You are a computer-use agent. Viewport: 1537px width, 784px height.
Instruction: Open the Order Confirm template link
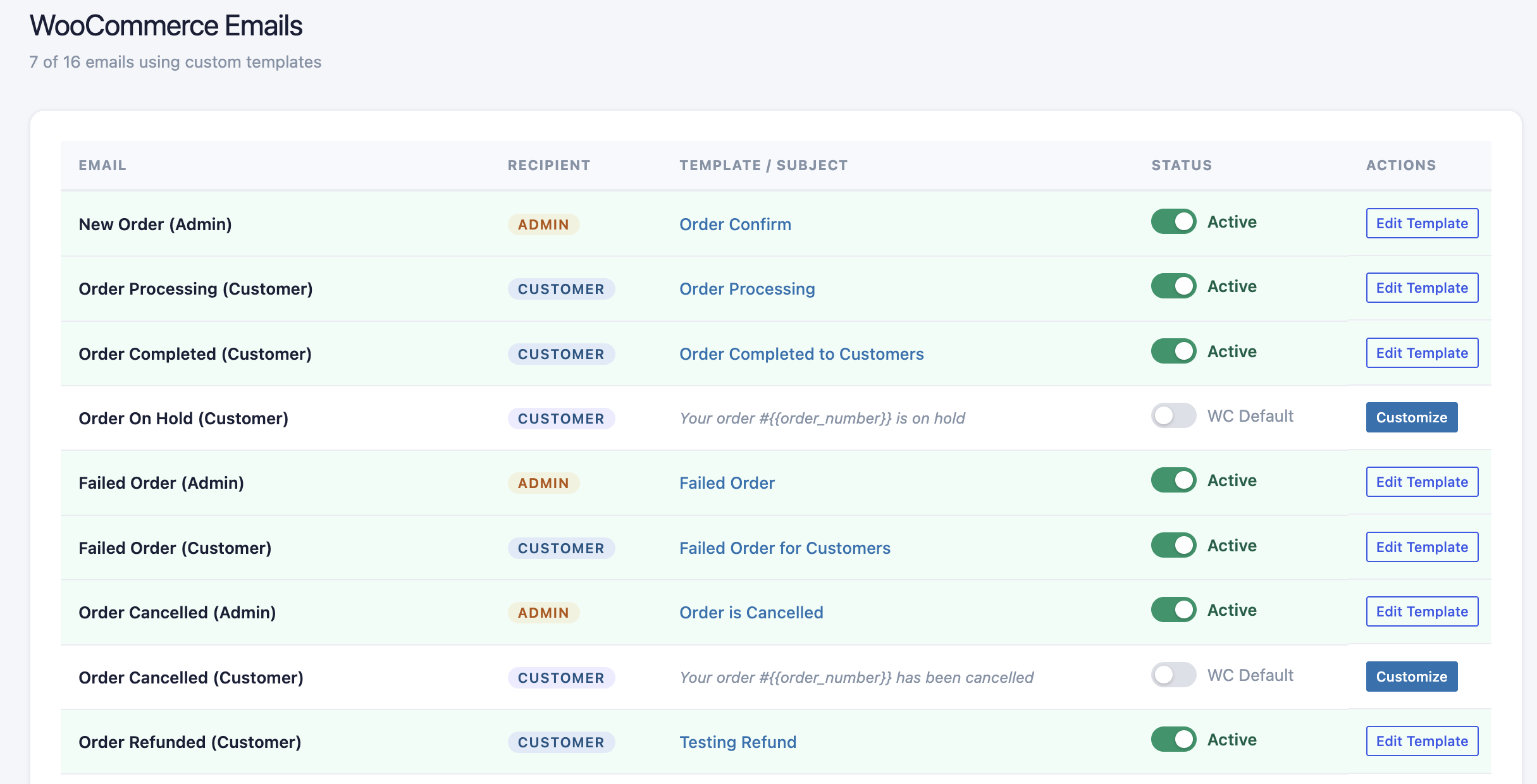[735, 224]
